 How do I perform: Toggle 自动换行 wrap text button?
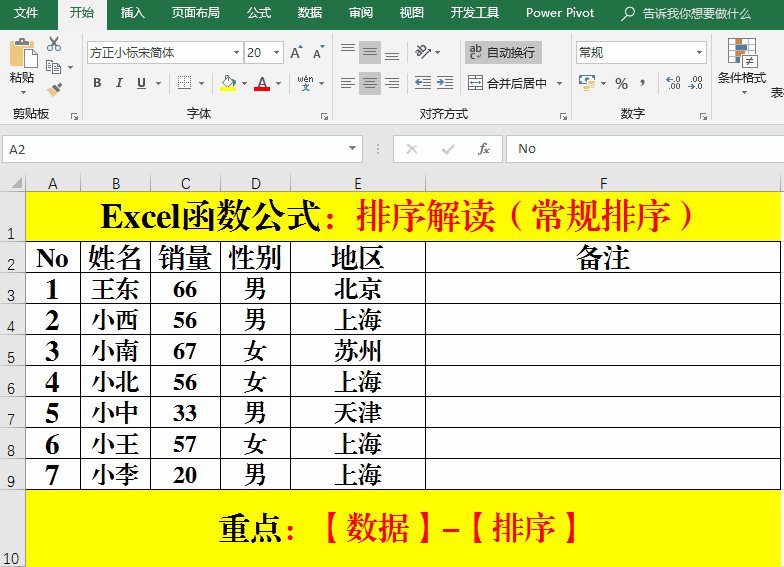pos(503,52)
